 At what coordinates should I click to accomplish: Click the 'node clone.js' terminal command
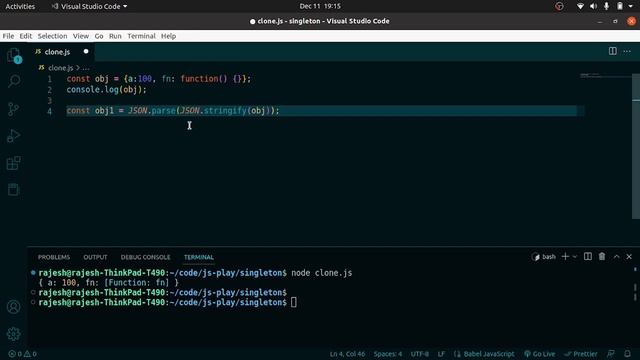tap(322, 273)
